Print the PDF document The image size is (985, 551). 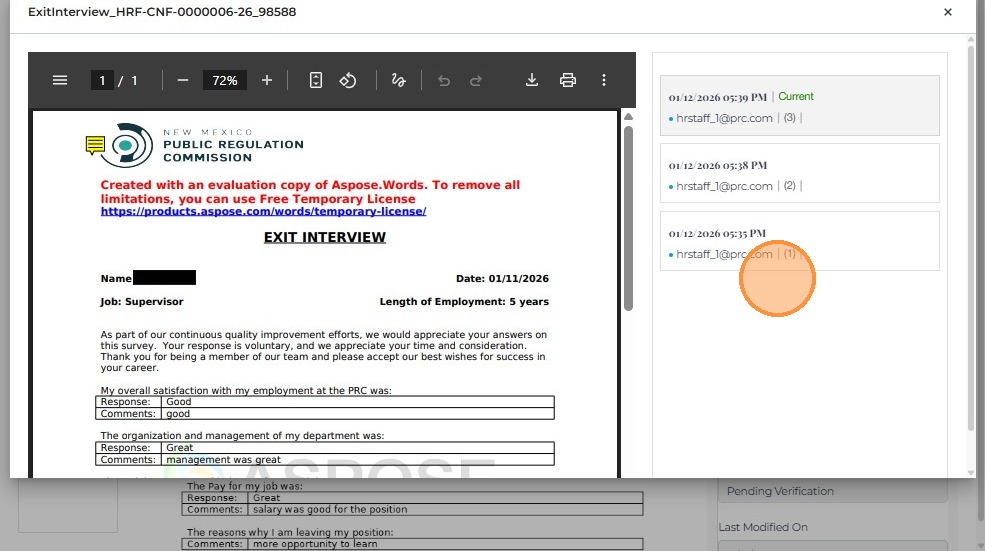568,80
